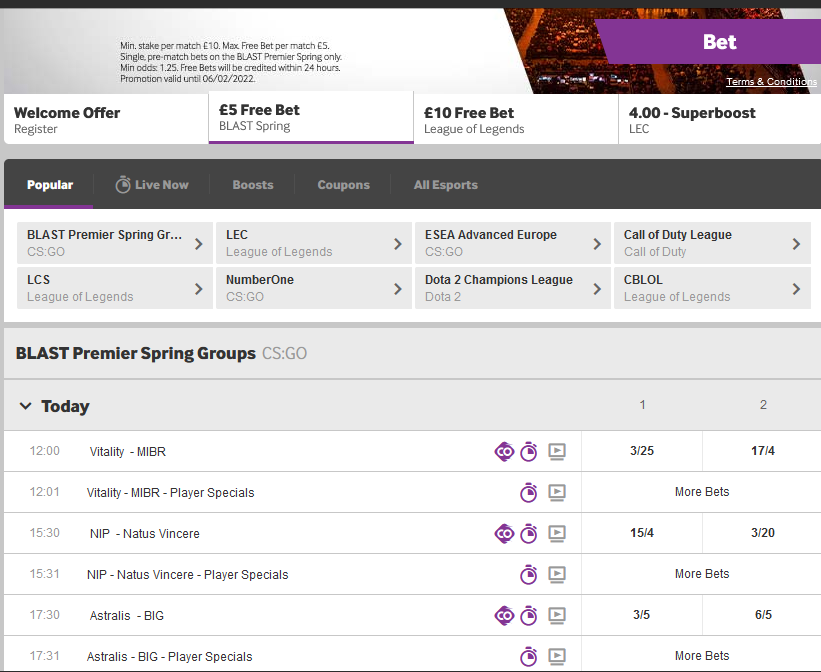Click stopwatch icon on Astralis - BIG - Player Specials

click(528, 656)
